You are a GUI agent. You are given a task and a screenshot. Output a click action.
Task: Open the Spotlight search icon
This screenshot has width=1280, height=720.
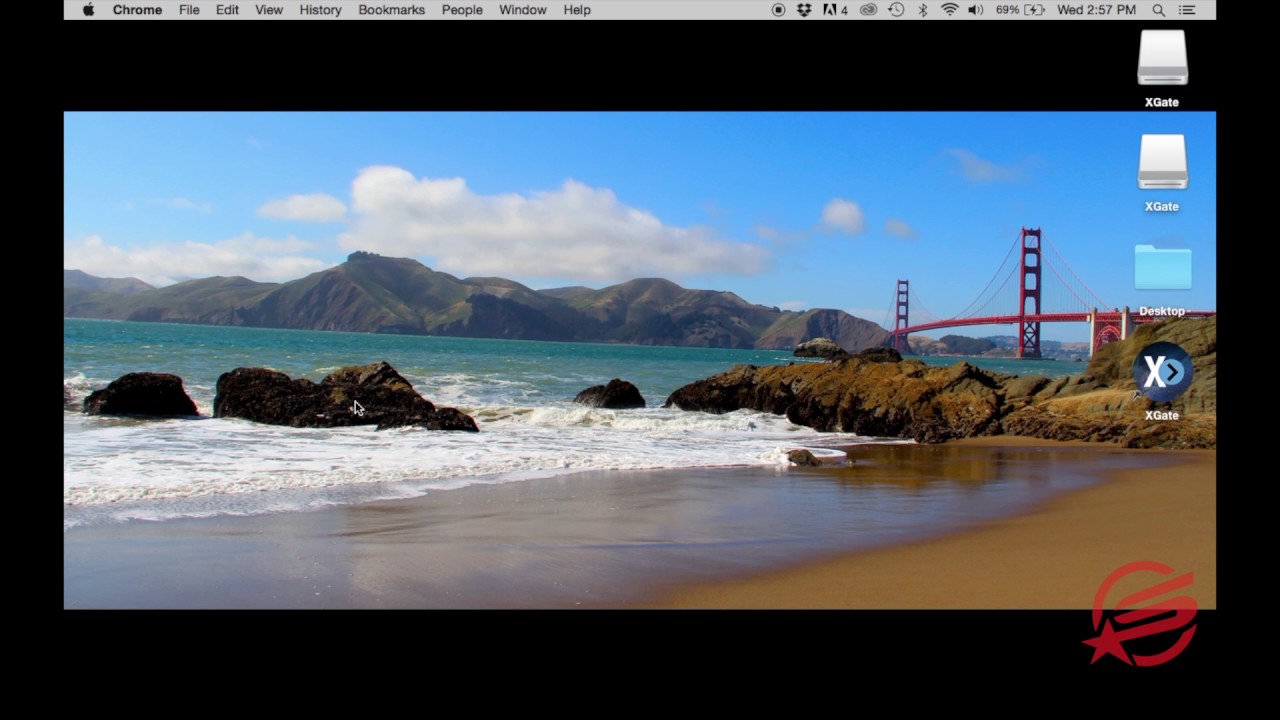(x=1159, y=10)
